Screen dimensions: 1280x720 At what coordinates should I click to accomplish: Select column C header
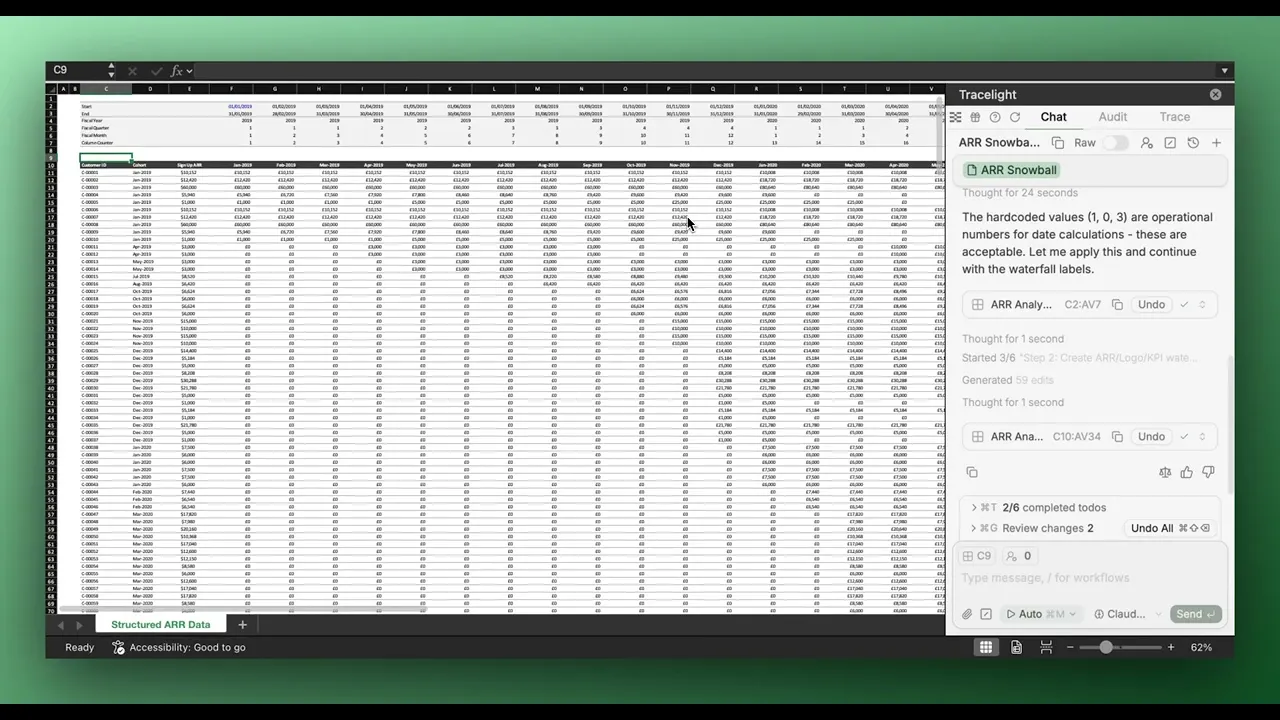[106, 89]
